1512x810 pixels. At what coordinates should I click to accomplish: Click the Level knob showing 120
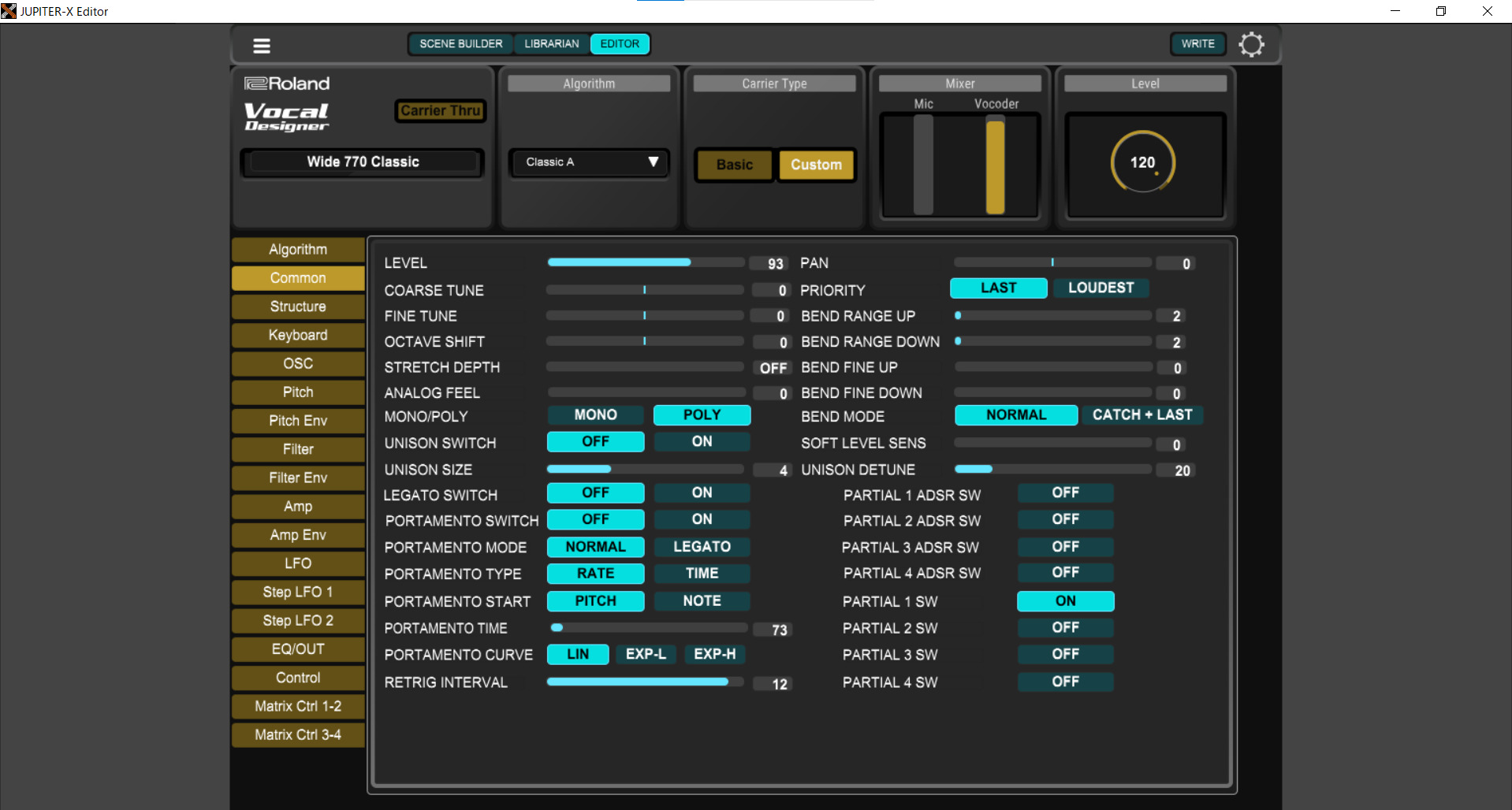click(1143, 162)
